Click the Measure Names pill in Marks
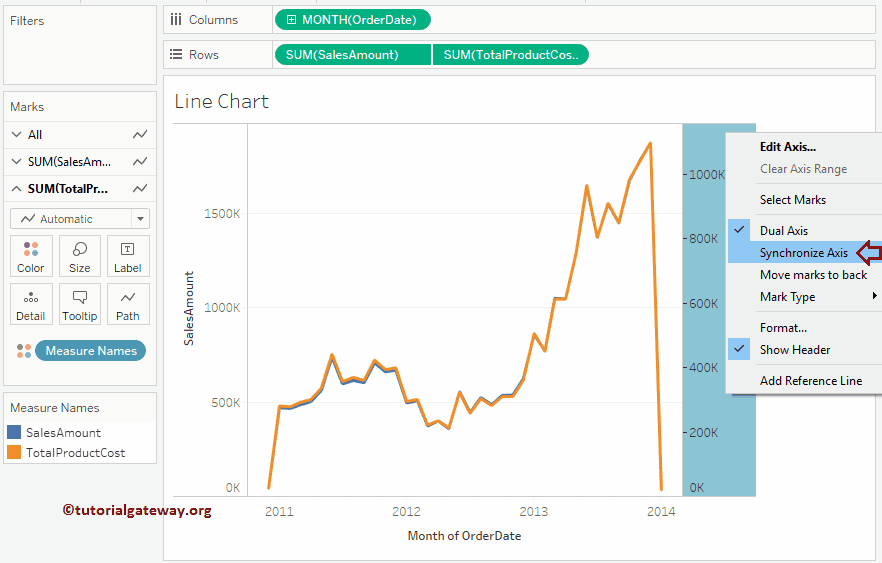The image size is (882, 563). (91, 351)
